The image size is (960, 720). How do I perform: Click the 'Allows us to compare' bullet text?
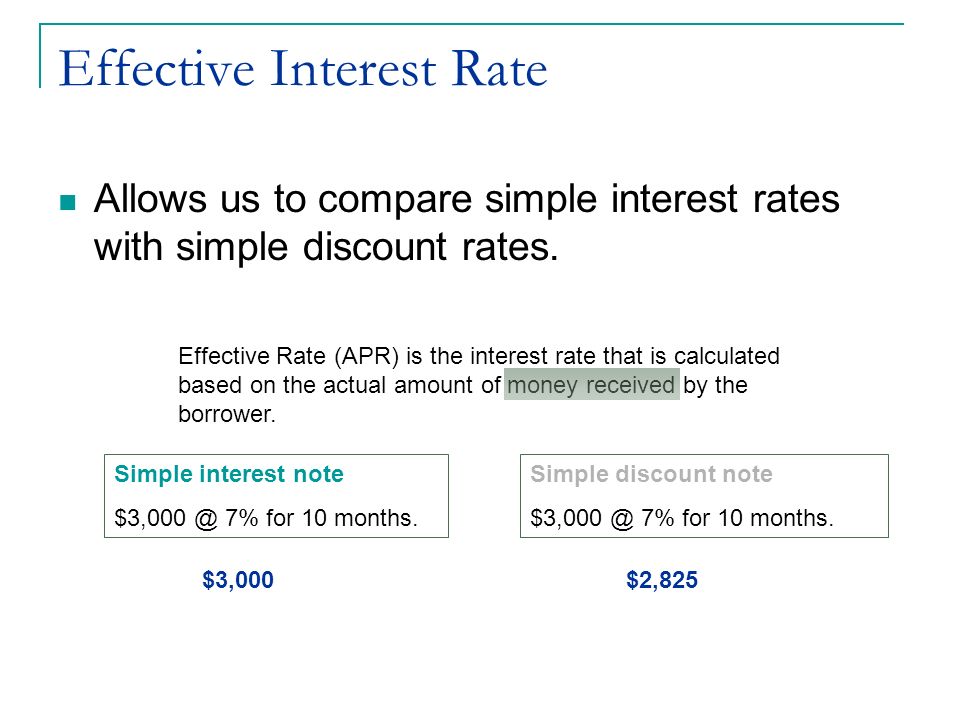[x=467, y=223]
